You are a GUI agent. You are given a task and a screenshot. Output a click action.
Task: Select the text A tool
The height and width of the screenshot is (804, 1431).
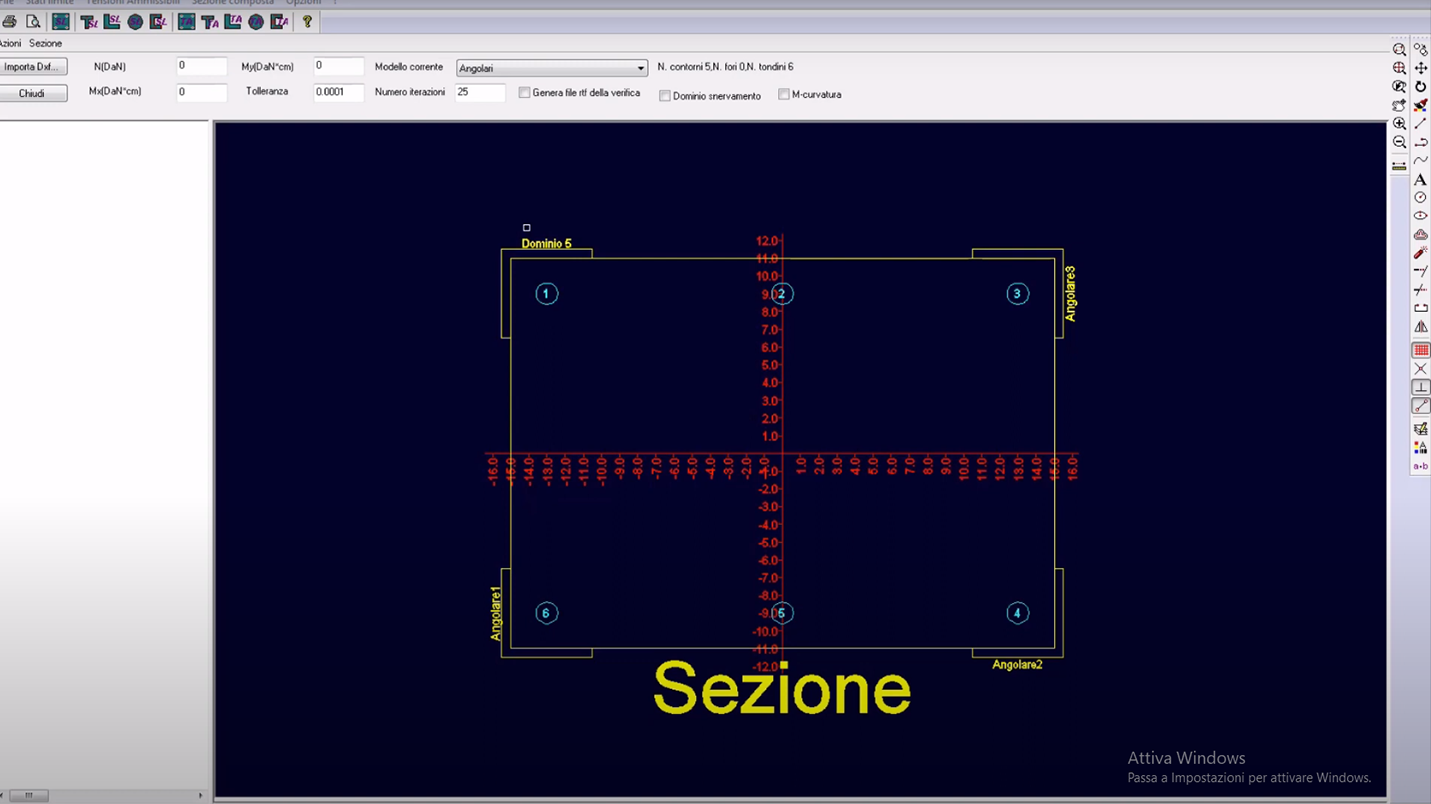click(x=1420, y=179)
